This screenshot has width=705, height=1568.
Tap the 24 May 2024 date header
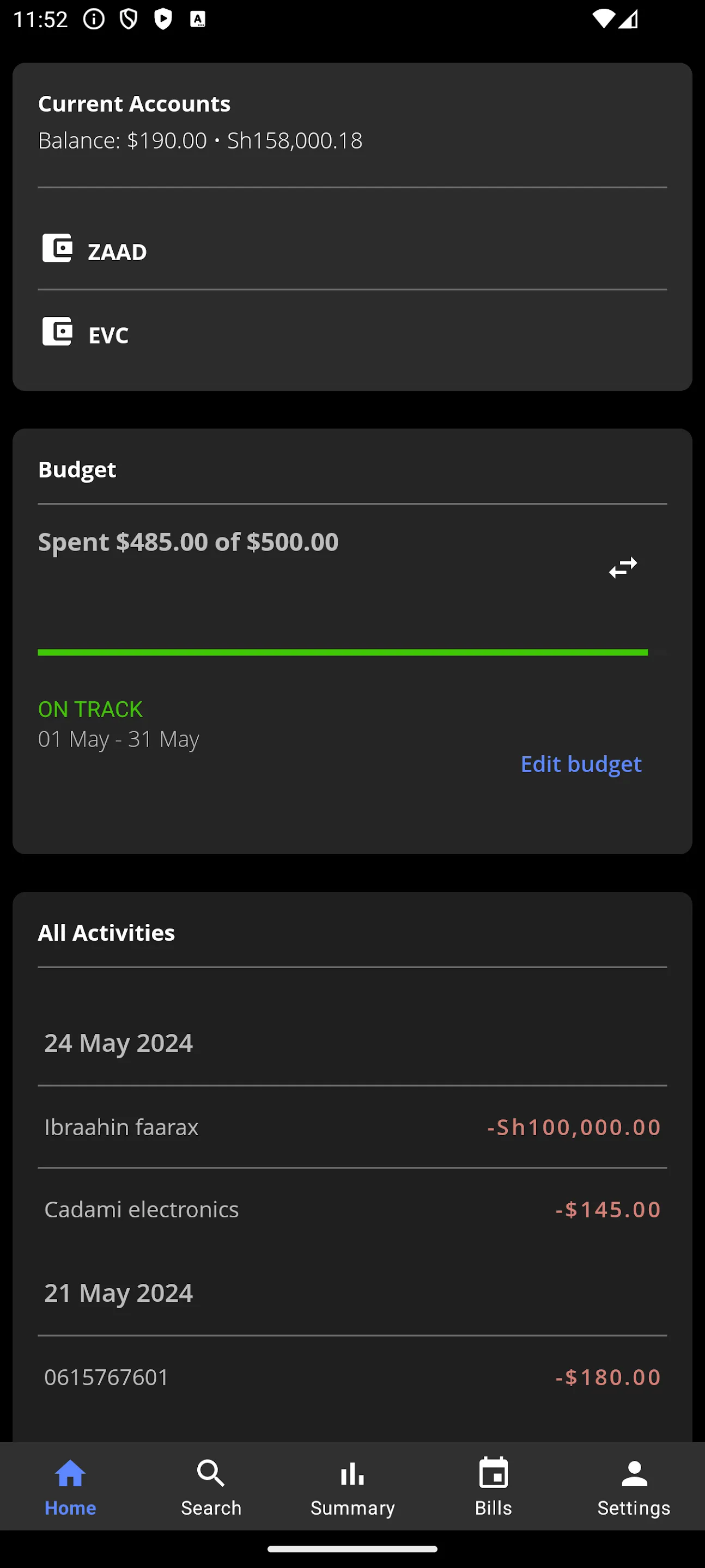click(x=119, y=1043)
